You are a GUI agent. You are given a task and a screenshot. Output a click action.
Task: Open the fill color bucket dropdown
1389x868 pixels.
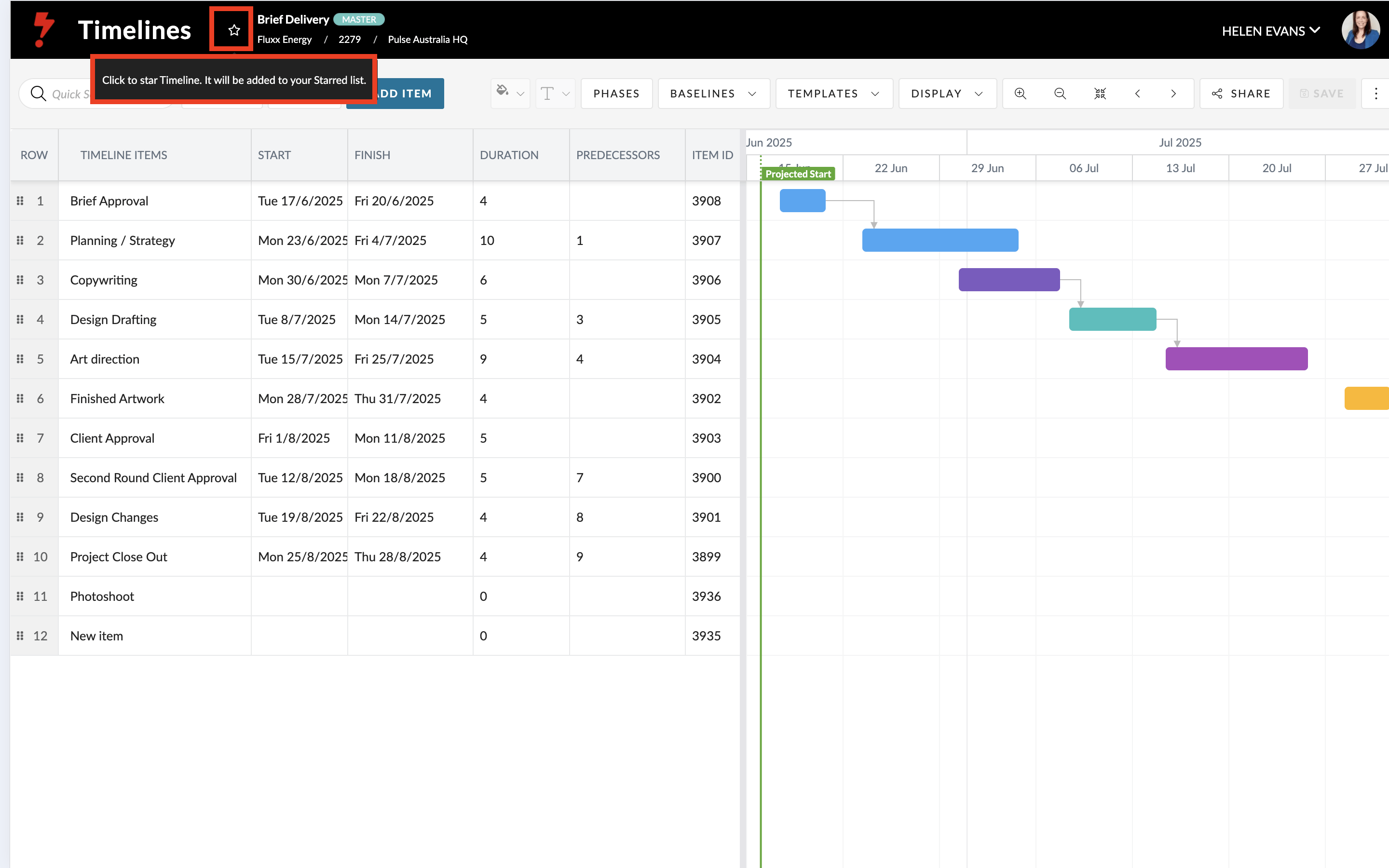(510, 93)
